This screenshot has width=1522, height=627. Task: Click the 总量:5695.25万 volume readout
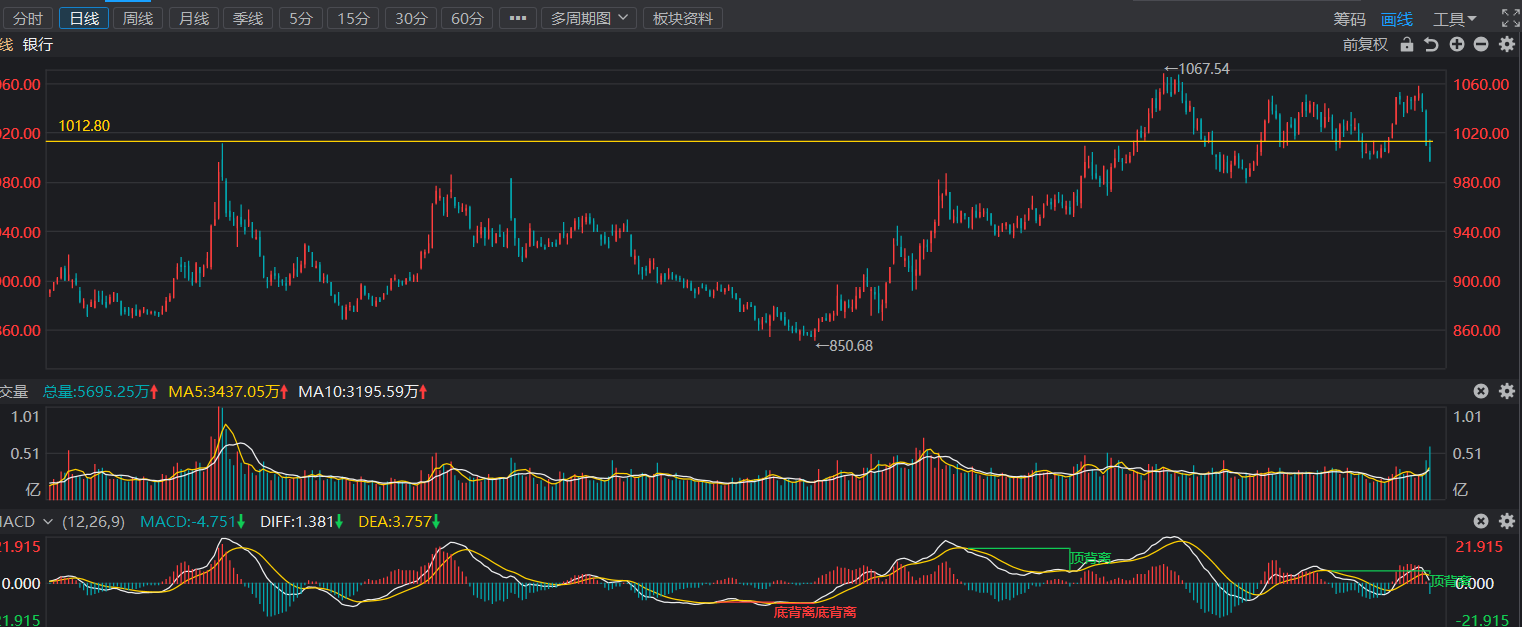click(100, 391)
